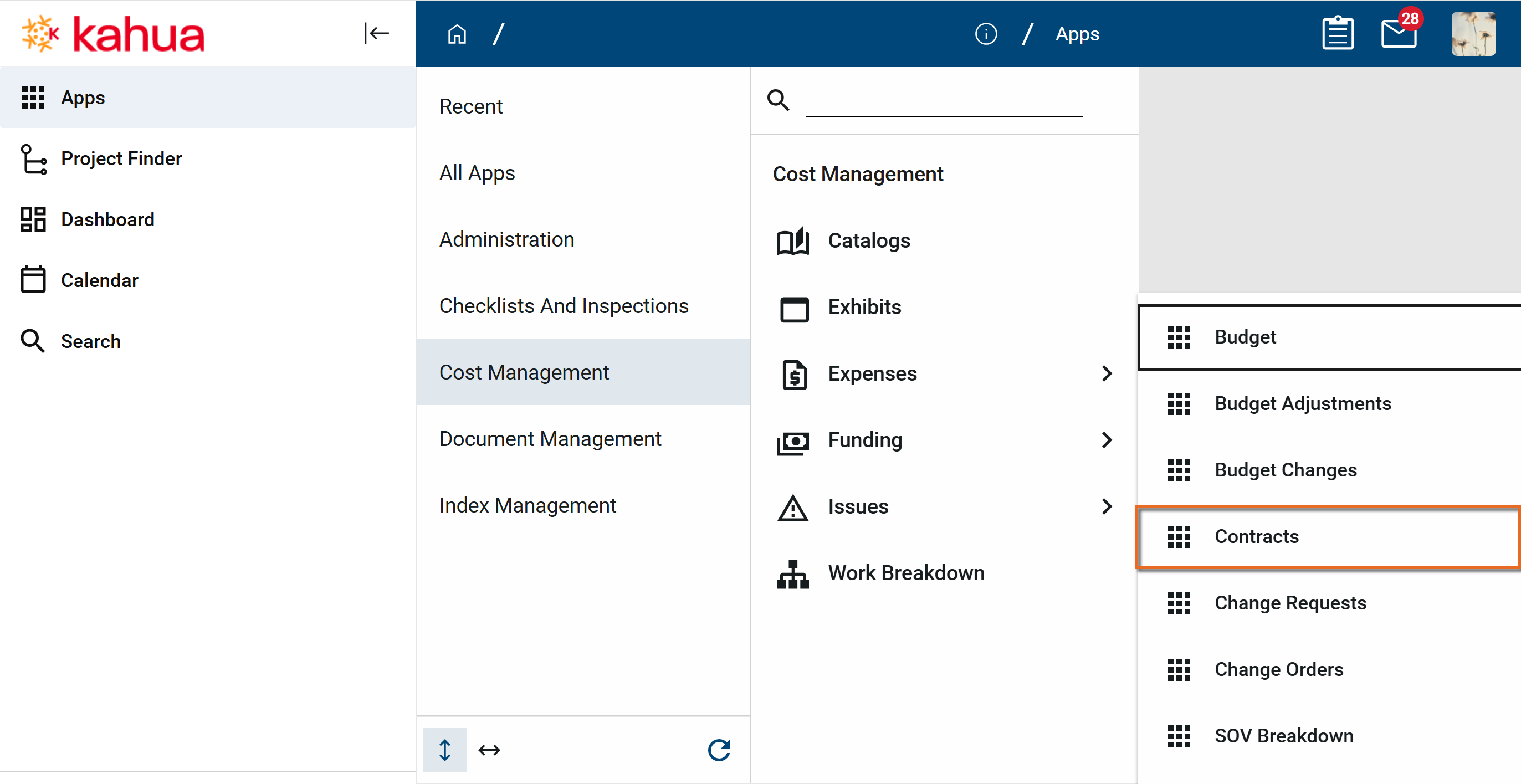Viewport: 1521px width, 784px height.
Task: Toggle the vertical layout arrow button
Action: pyautogui.click(x=444, y=750)
